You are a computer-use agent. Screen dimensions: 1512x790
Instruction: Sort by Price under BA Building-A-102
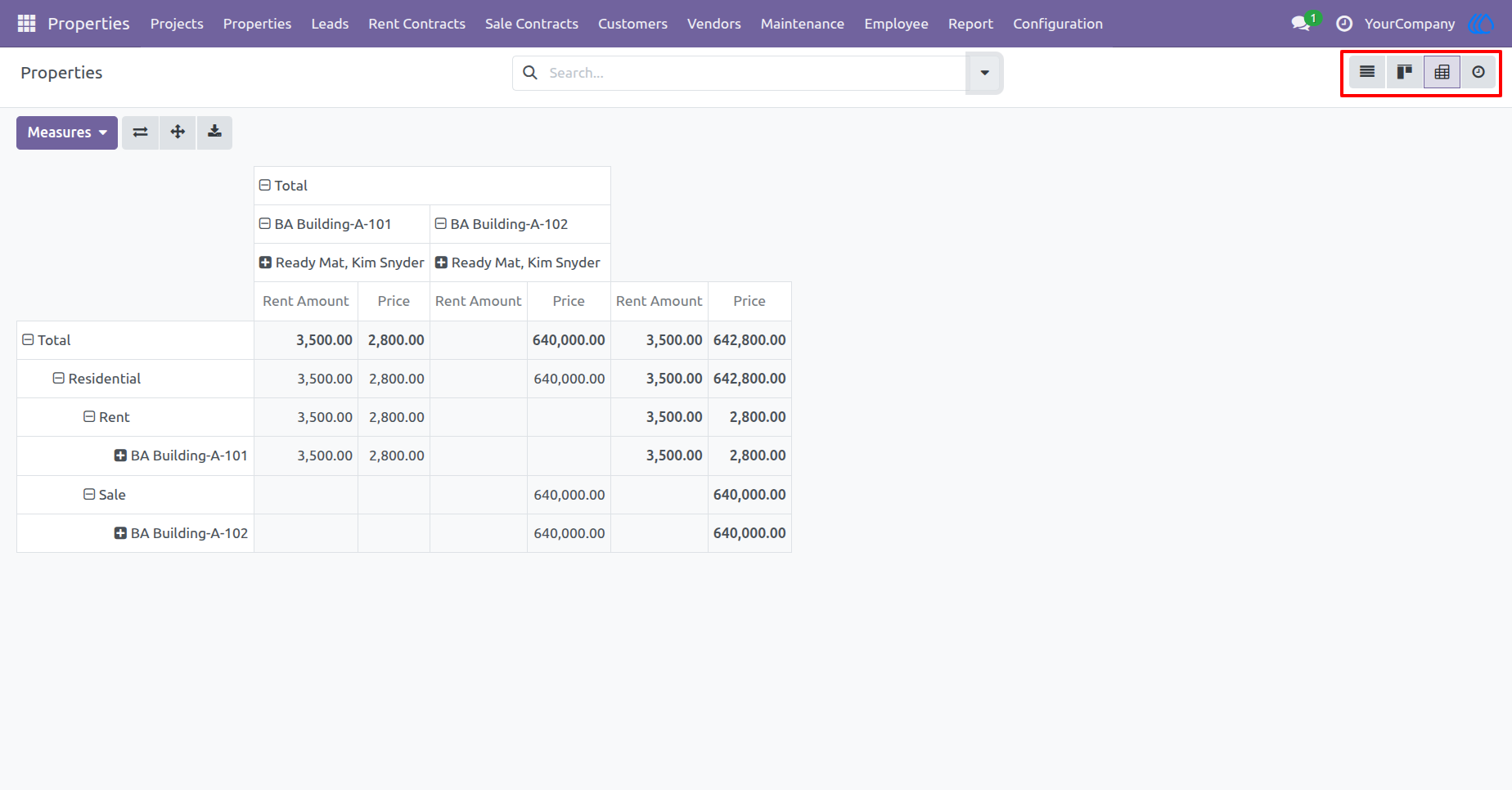point(569,301)
